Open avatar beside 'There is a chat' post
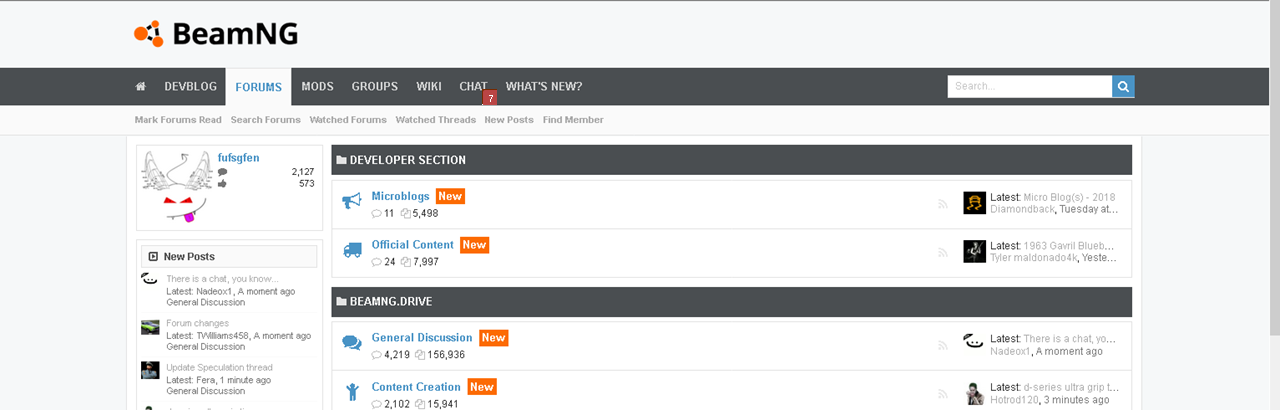Viewport: 1280px width, 410px height. [150, 281]
